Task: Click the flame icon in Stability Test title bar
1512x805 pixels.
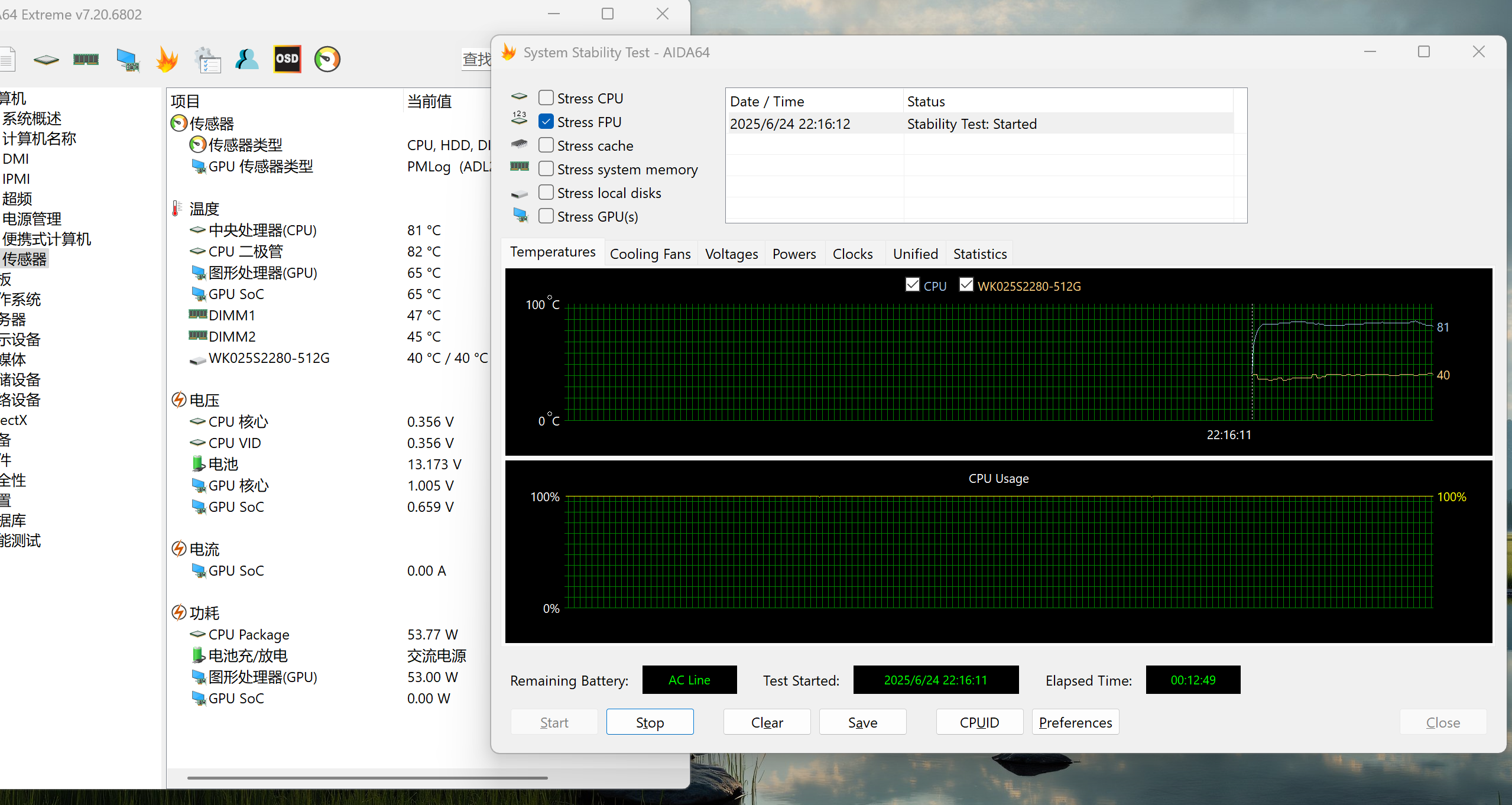Action: pos(508,52)
